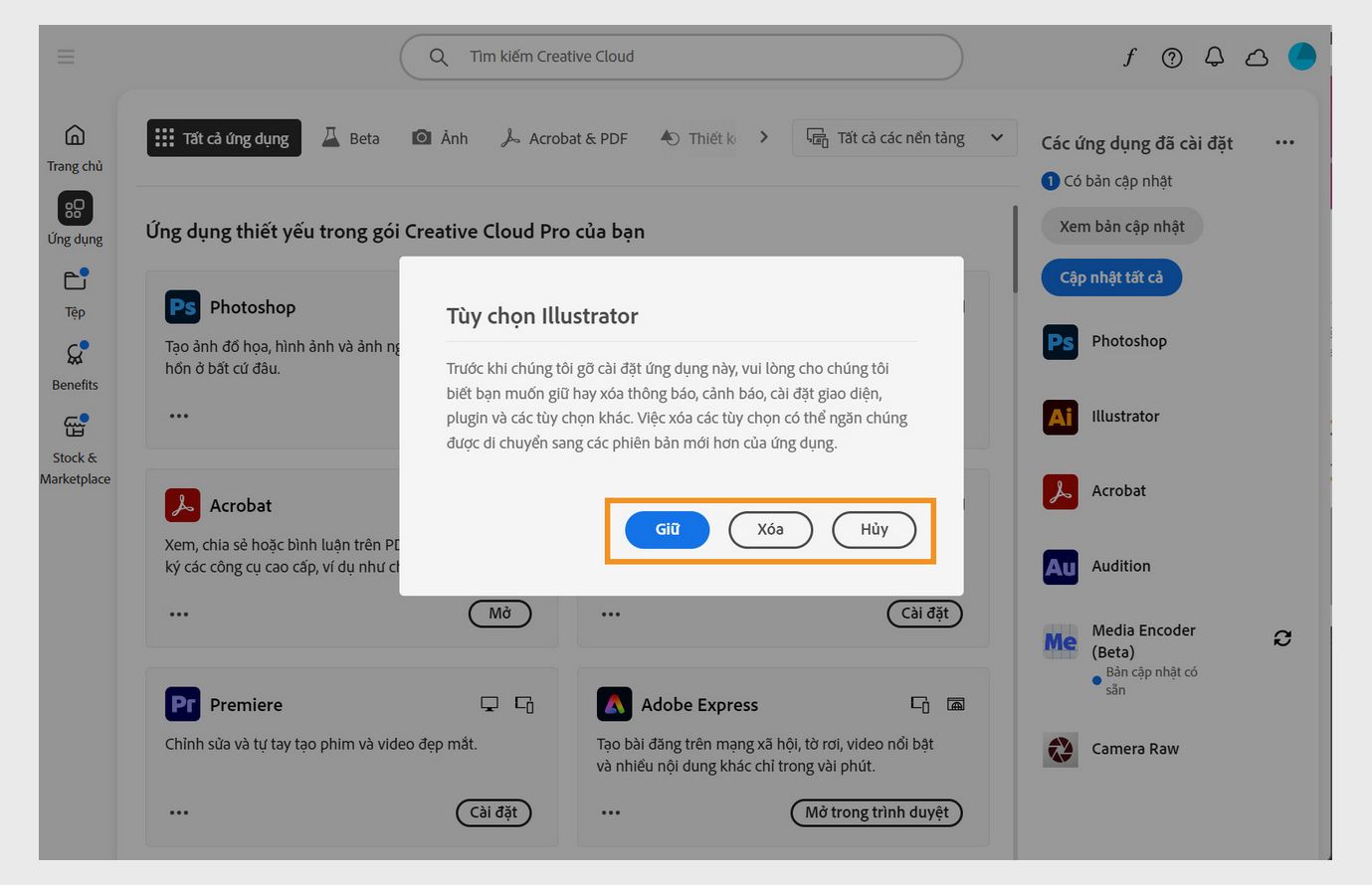This screenshot has height=885, width=1372.
Task: Click Hủy to cancel the dialog
Action: click(874, 530)
